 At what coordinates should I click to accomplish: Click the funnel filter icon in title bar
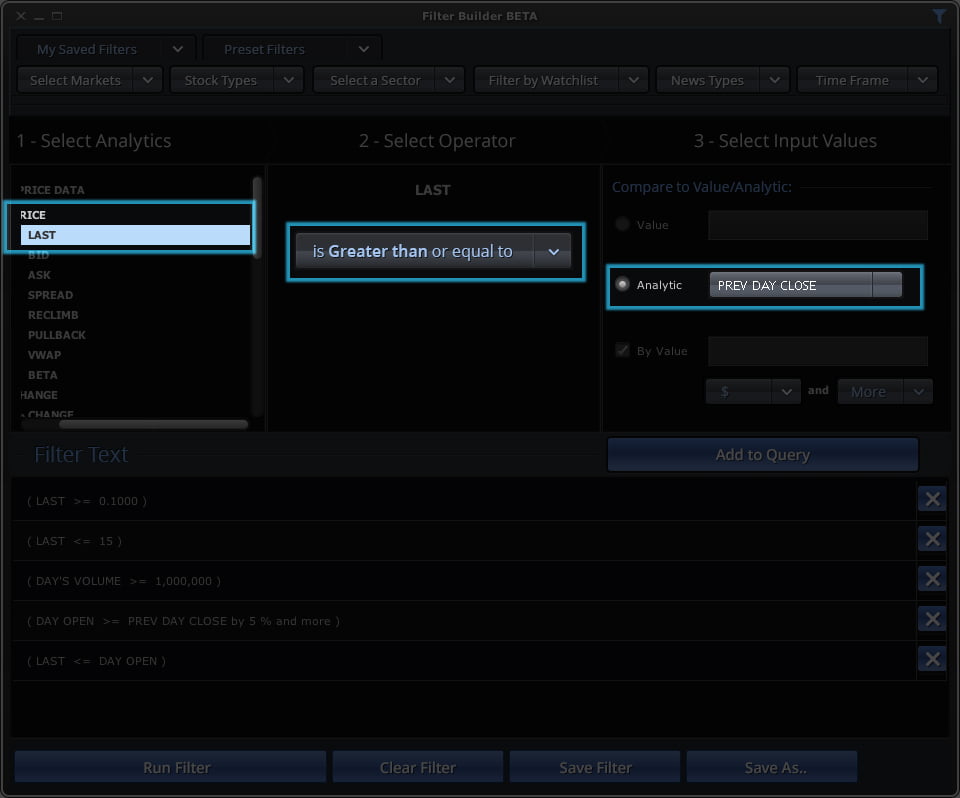click(939, 16)
